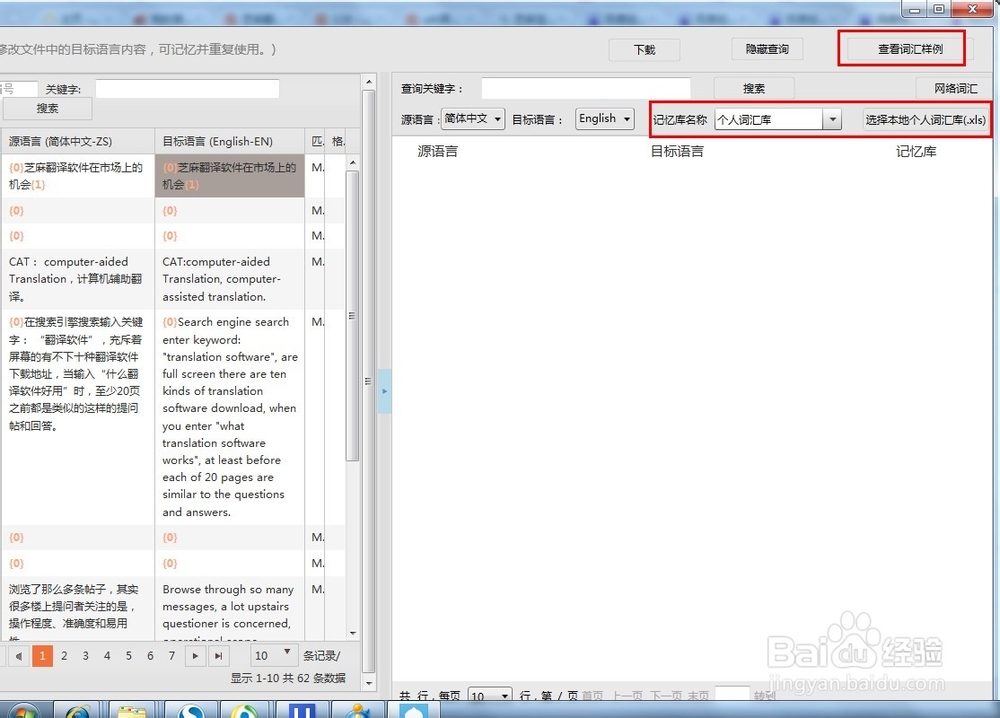The height and width of the screenshot is (718, 1000).
Task: Open the 源语言 简体中文 dropdown
Action: point(473,119)
